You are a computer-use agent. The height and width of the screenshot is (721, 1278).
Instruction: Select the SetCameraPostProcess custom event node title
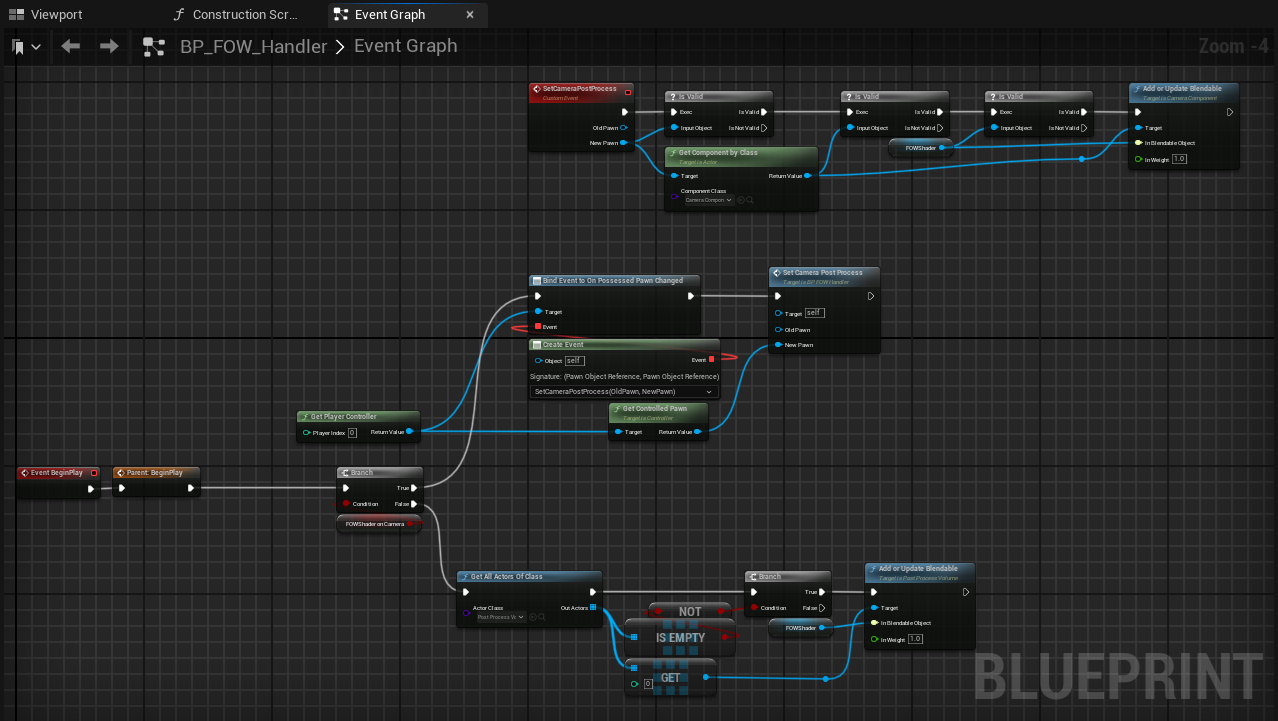pos(580,89)
